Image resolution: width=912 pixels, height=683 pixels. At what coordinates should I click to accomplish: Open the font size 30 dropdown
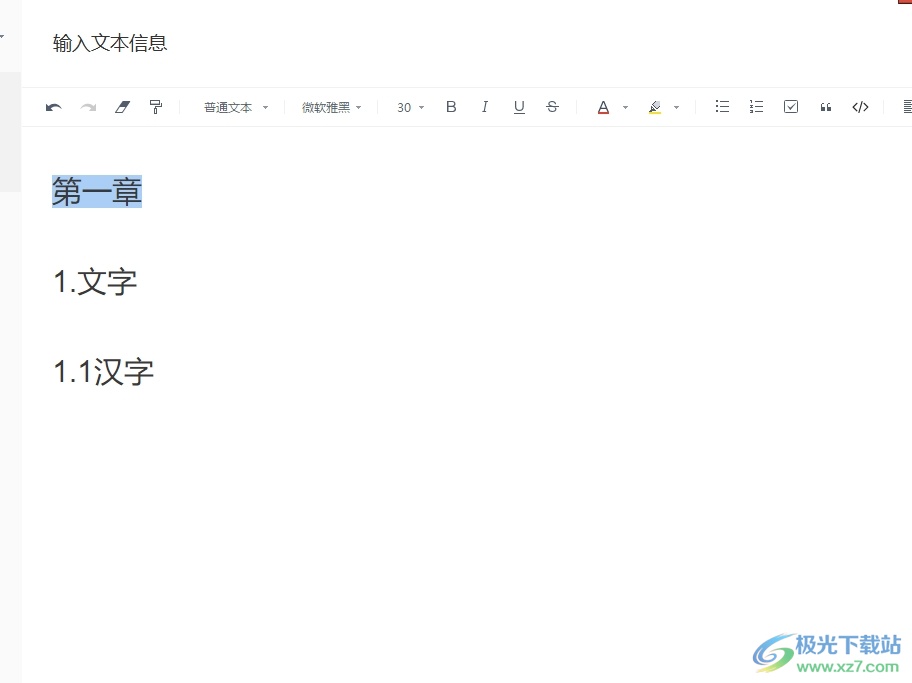(x=411, y=108)
